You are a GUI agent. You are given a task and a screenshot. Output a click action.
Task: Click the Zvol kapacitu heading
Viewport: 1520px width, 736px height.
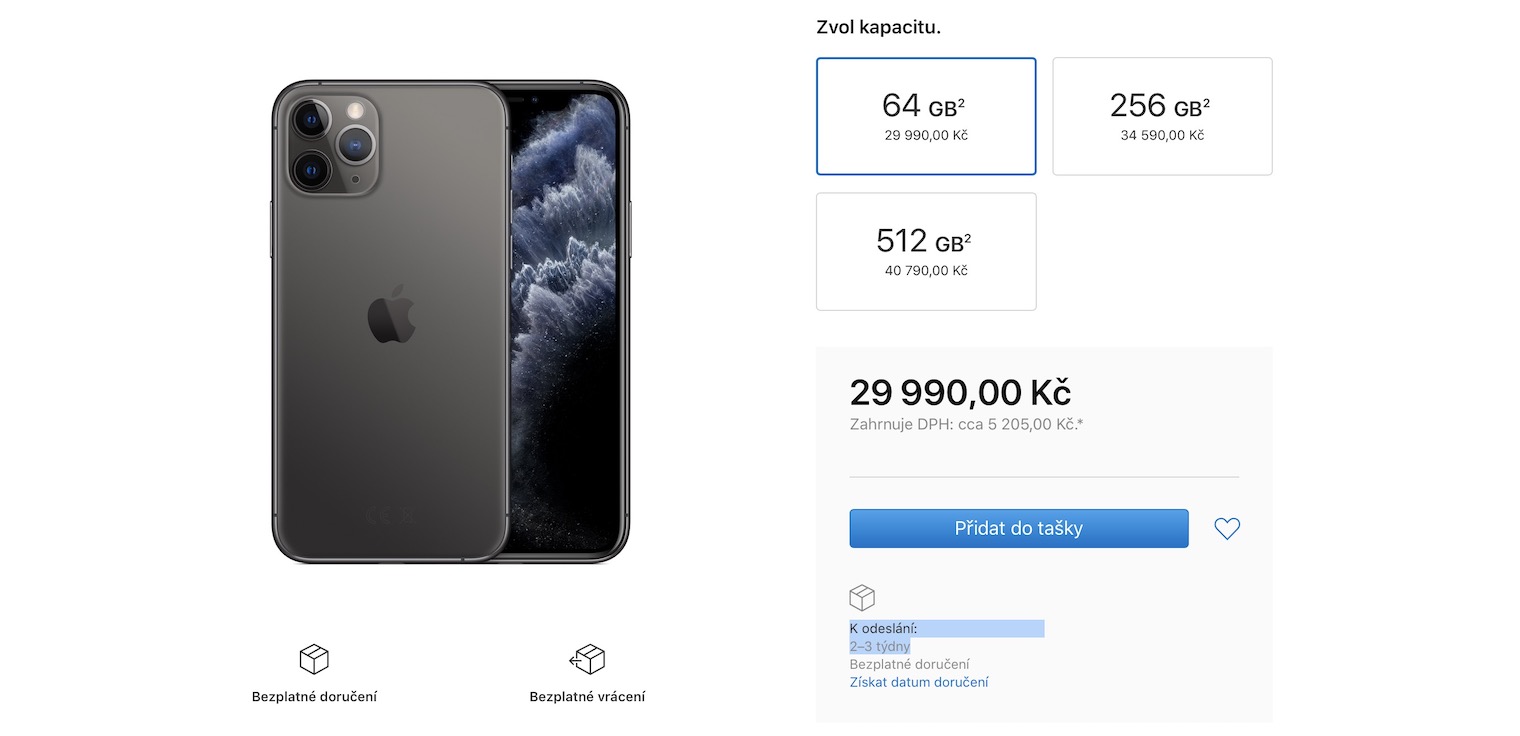pyautogui.click(x=878, y=27)
